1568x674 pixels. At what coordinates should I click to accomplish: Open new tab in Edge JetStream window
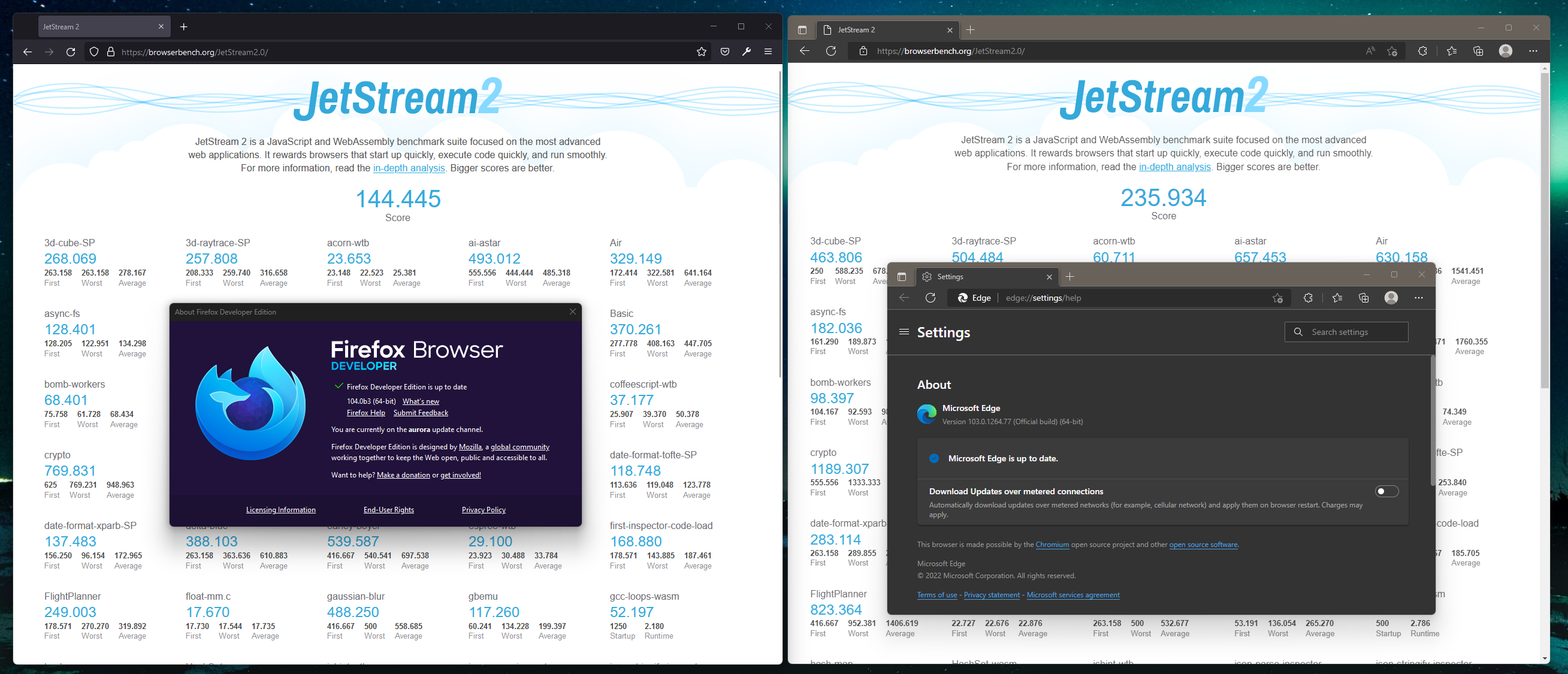point(970,30)
